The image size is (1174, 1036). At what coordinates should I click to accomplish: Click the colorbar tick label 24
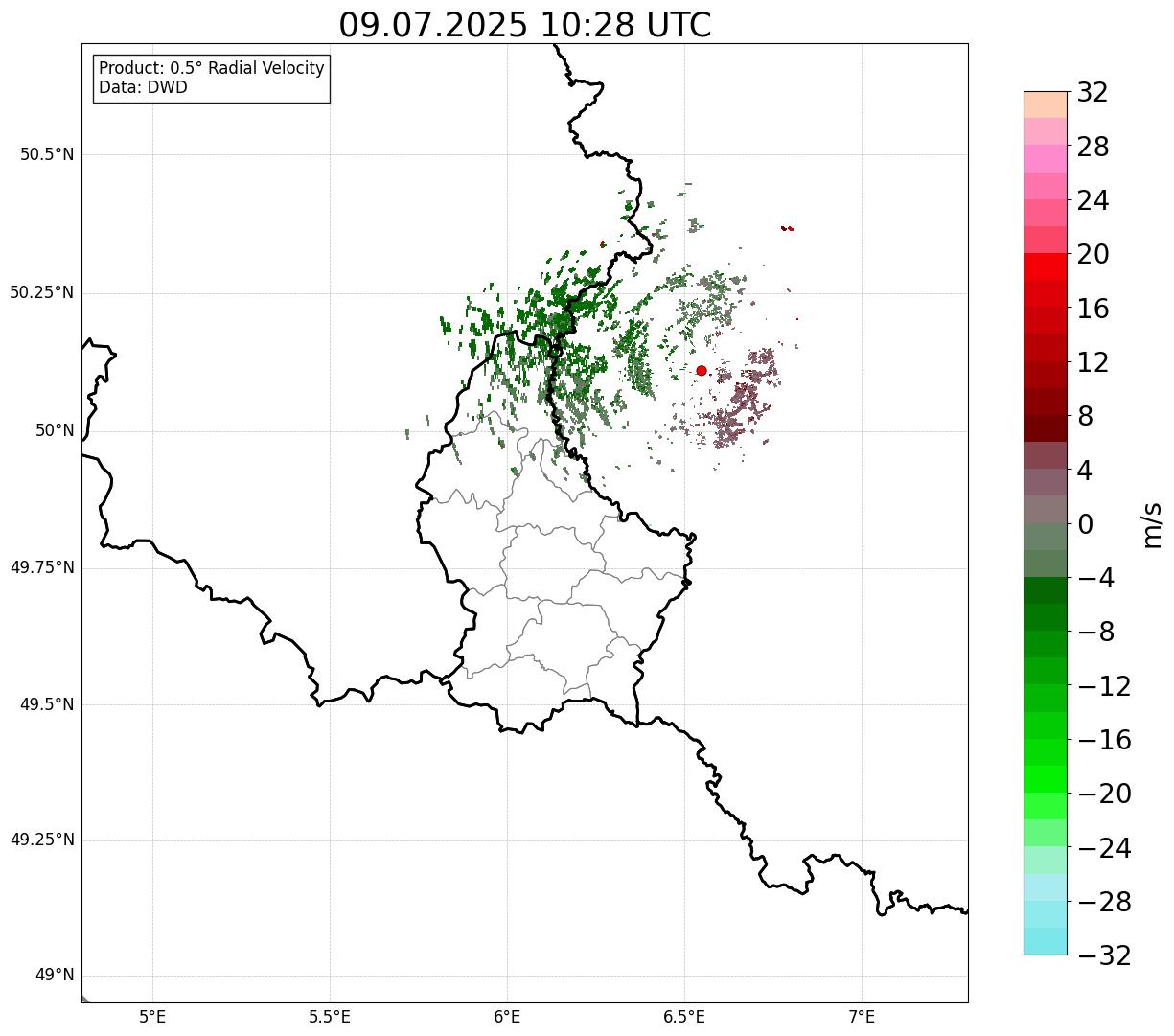coord(1093,200)
